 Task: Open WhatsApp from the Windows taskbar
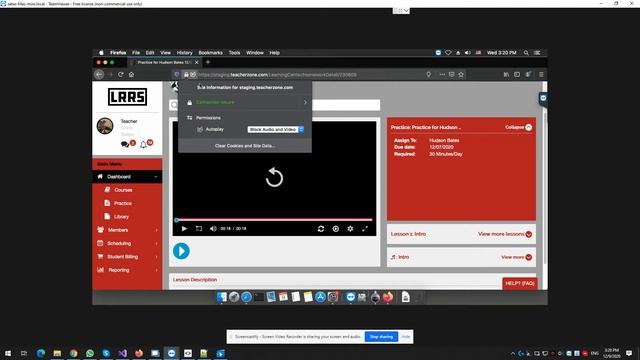tap(90, 353)
